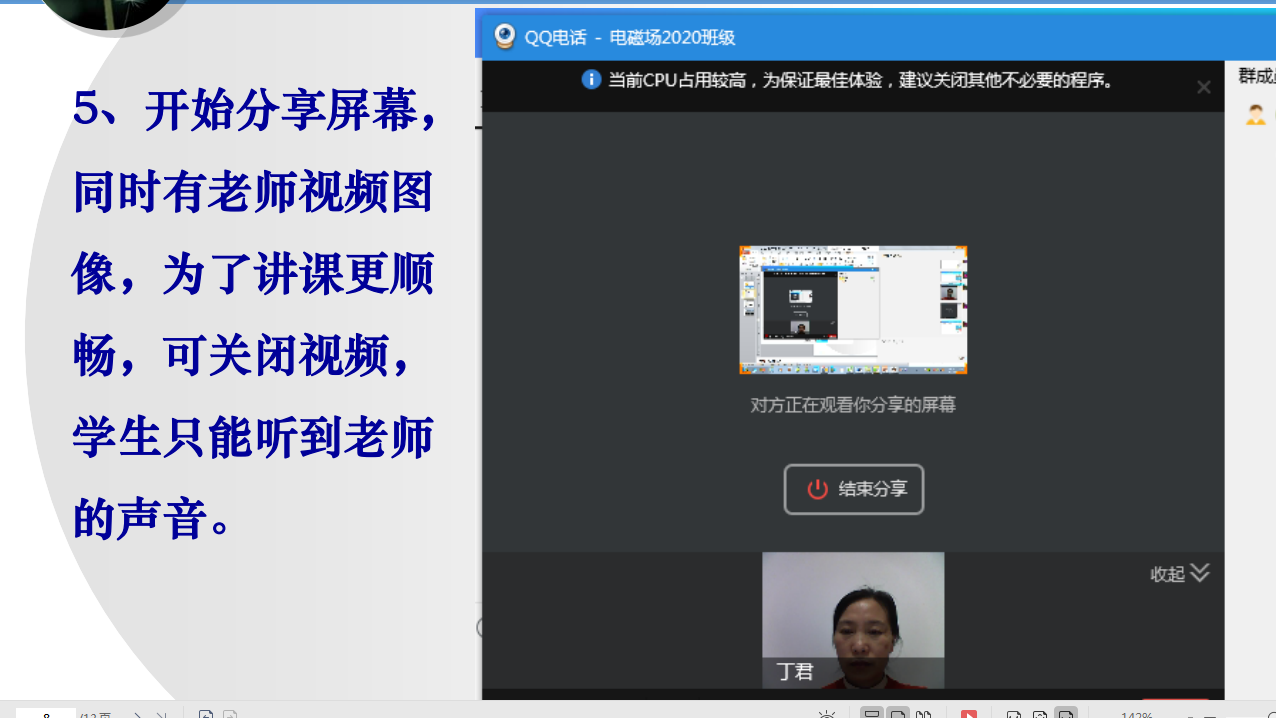This screenshot has height=718, width=1276.
Task: Start slideshow with the red play button
Action: click(968, 715)
